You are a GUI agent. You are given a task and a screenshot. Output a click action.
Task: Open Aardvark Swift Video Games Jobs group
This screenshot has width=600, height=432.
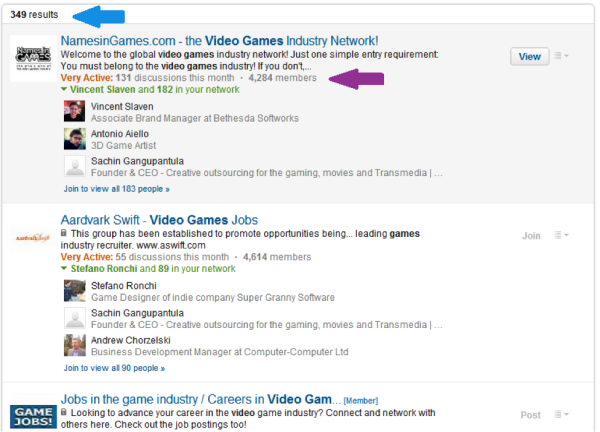[159, 220]
